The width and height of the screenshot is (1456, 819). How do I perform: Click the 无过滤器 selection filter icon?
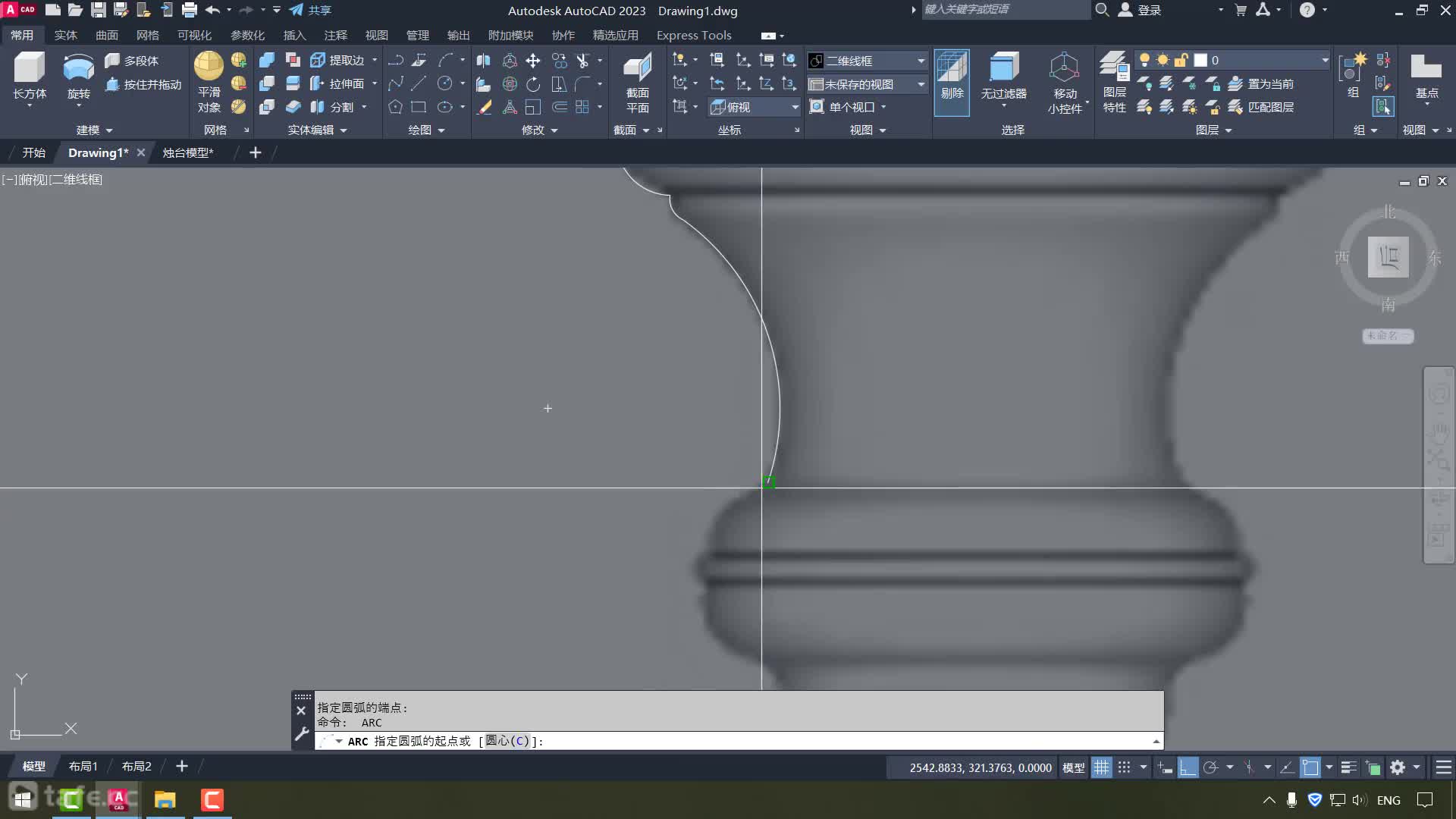(1003, 76)
